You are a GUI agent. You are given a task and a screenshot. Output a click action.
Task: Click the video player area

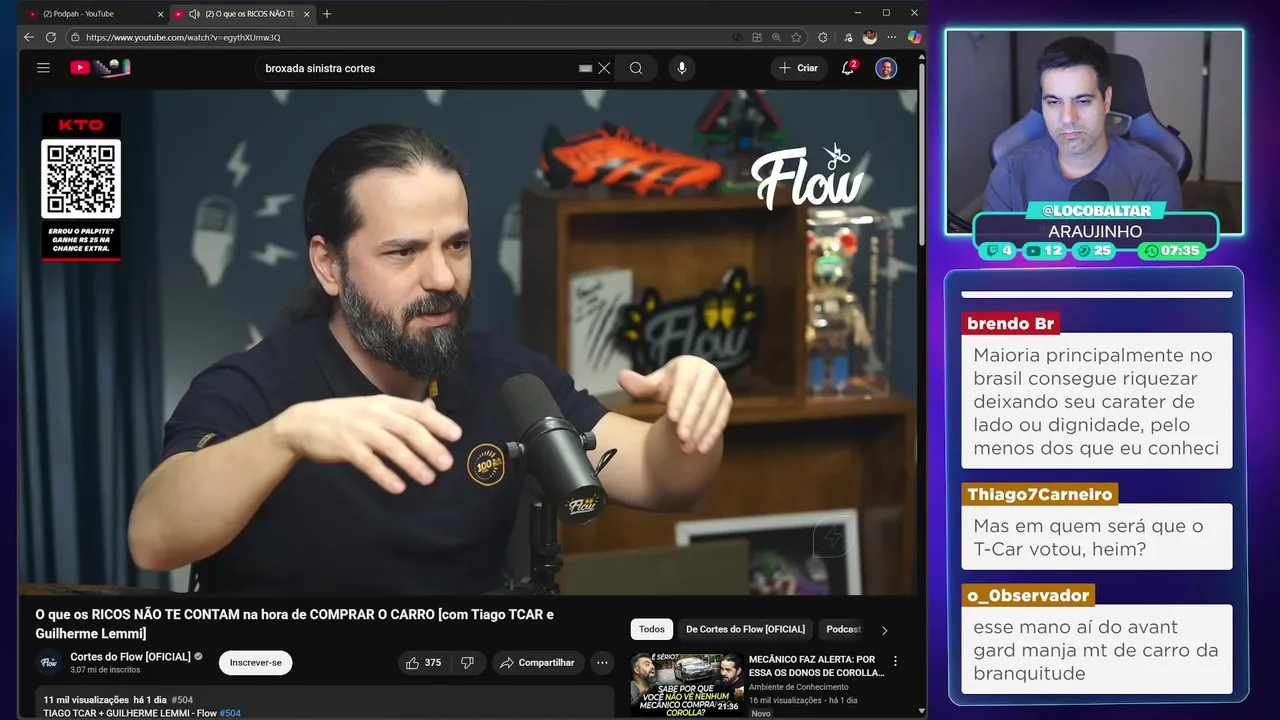click(467, 342)
